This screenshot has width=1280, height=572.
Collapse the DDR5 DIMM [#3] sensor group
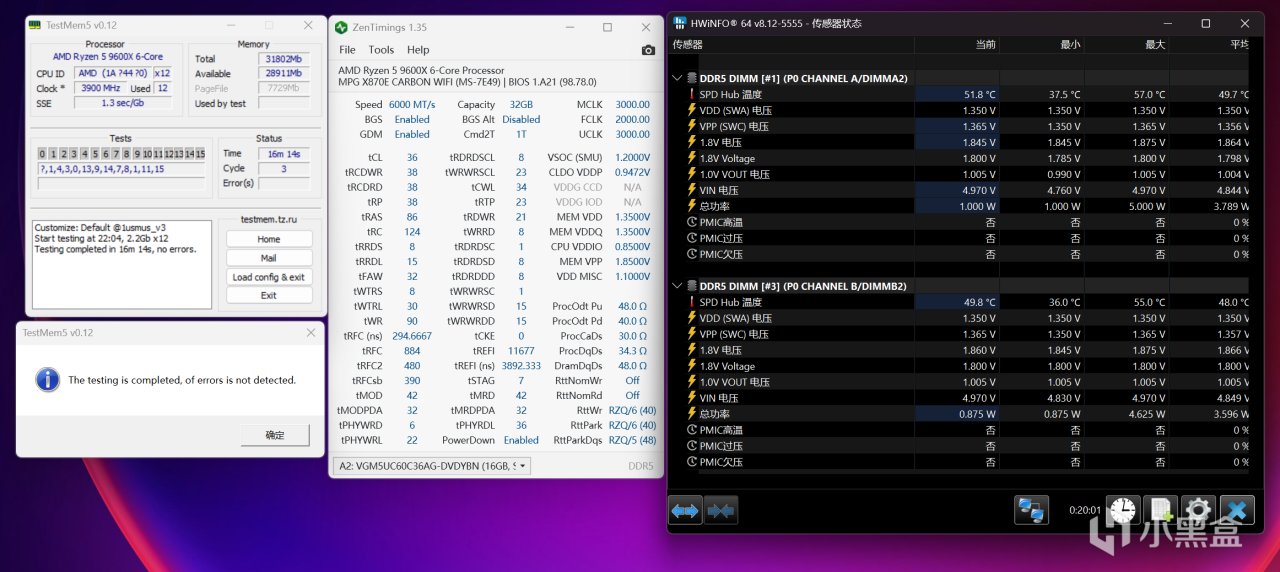[x=677, y=286]
